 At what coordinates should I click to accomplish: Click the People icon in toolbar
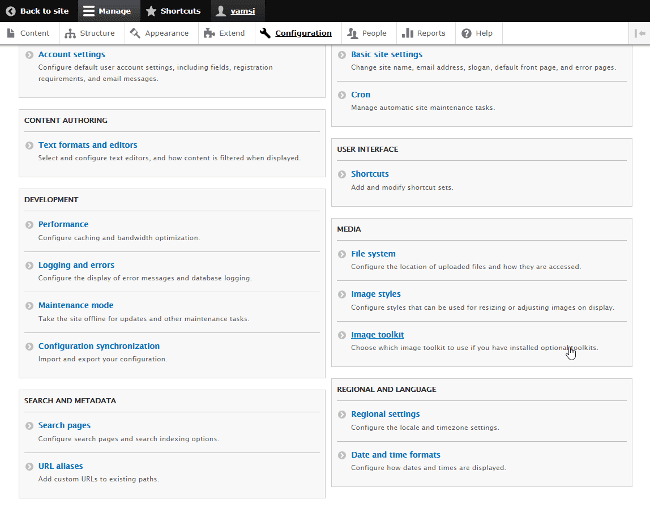352,33
